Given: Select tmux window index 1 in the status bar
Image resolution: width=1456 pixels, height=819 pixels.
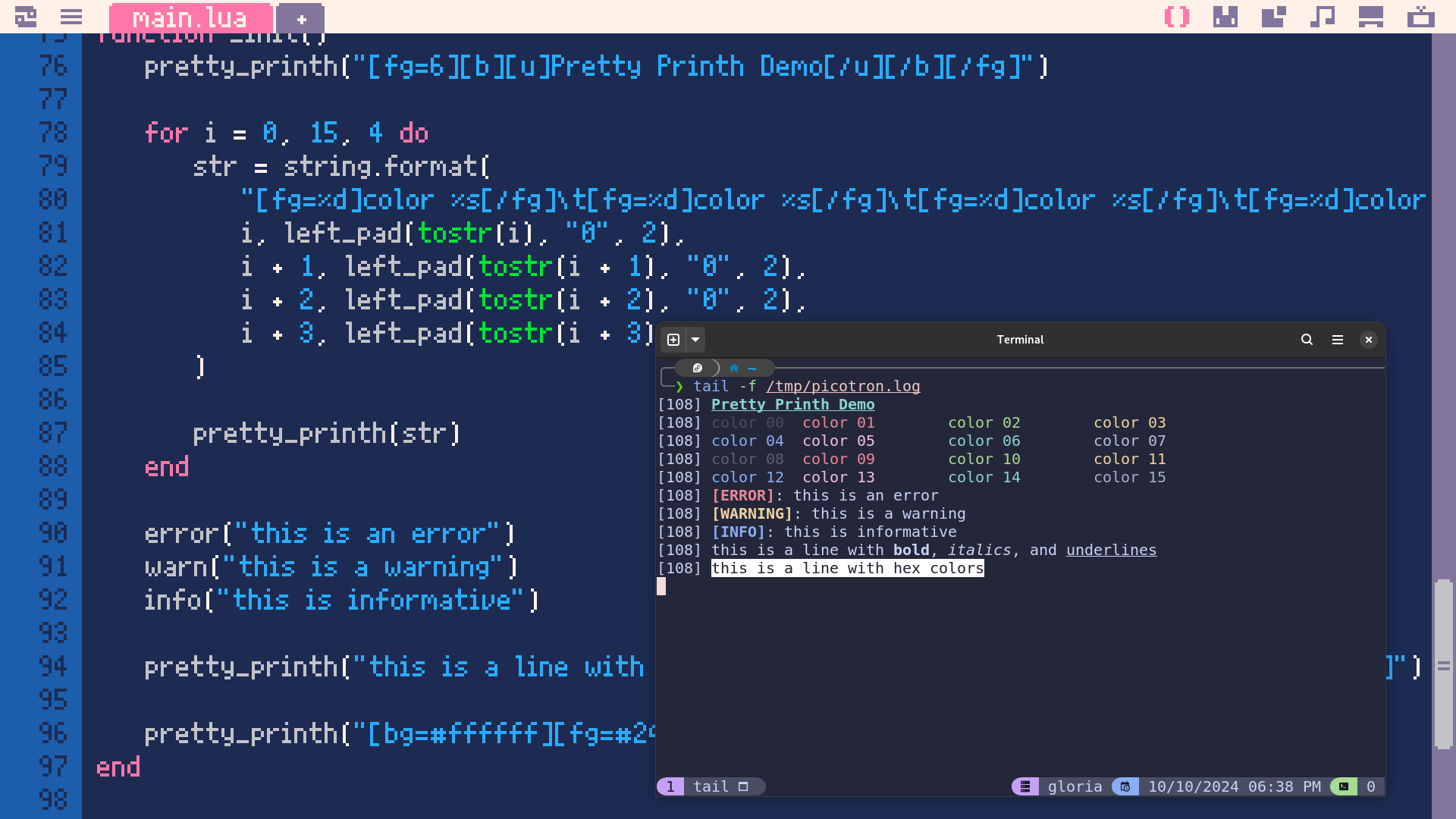Looking at the screenshot, I should point(670,787).
